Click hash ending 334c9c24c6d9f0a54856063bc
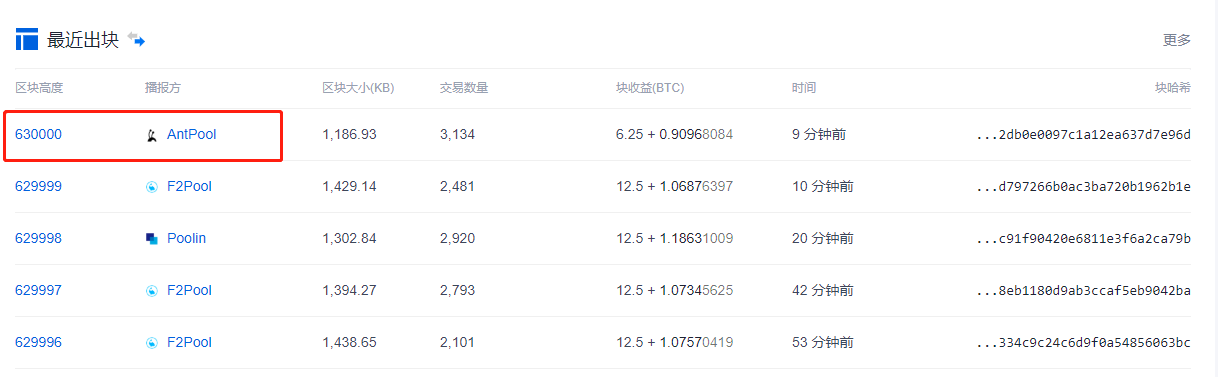 tap(1083, 342)
